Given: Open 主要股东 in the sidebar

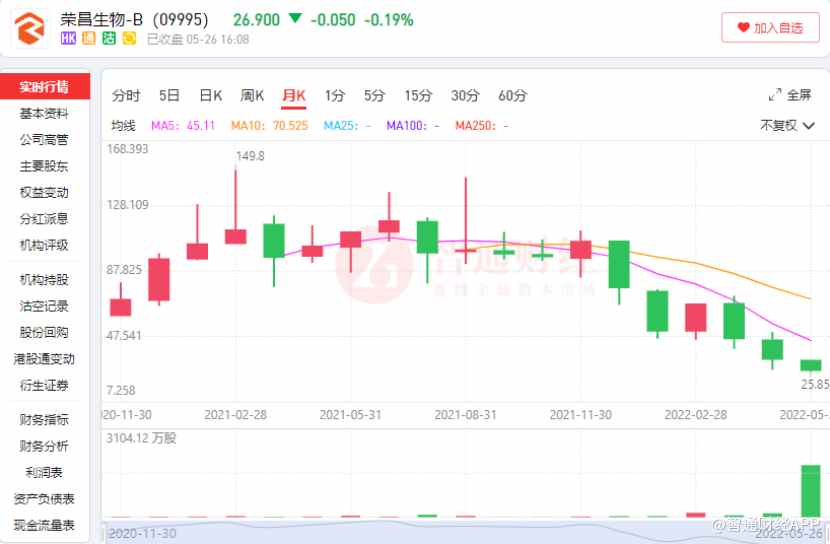Looking at the screenshot, I should coord(44,166).
